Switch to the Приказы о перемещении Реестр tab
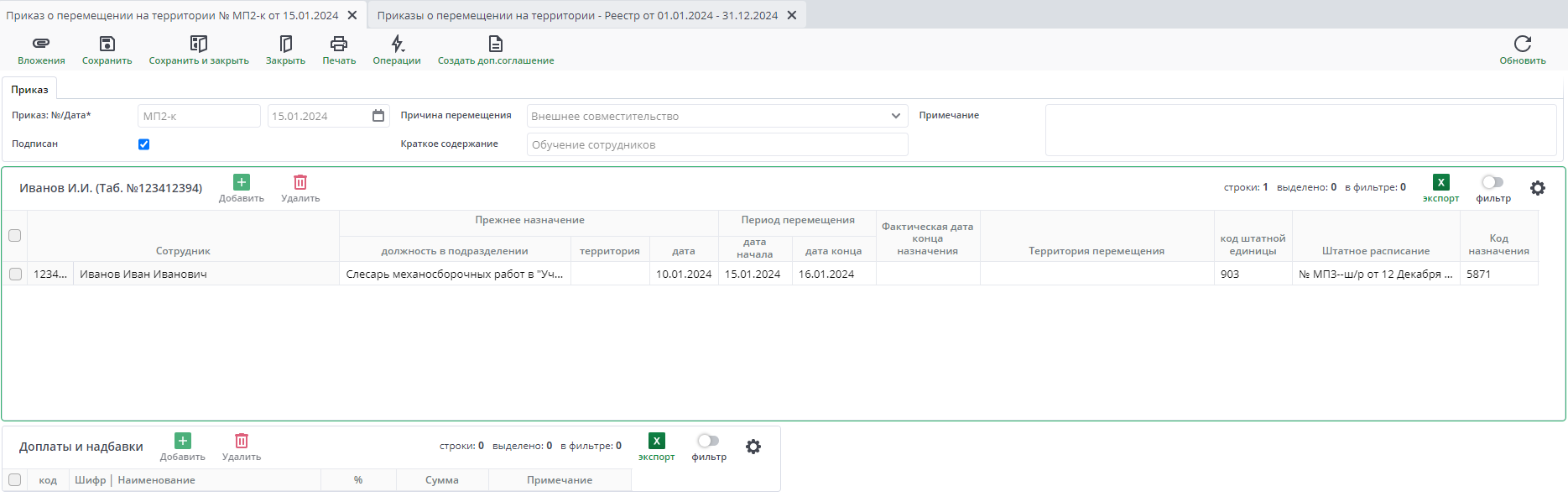This screenshot has width=1568, height=502. pyautogui.click(x=577, y=15)
